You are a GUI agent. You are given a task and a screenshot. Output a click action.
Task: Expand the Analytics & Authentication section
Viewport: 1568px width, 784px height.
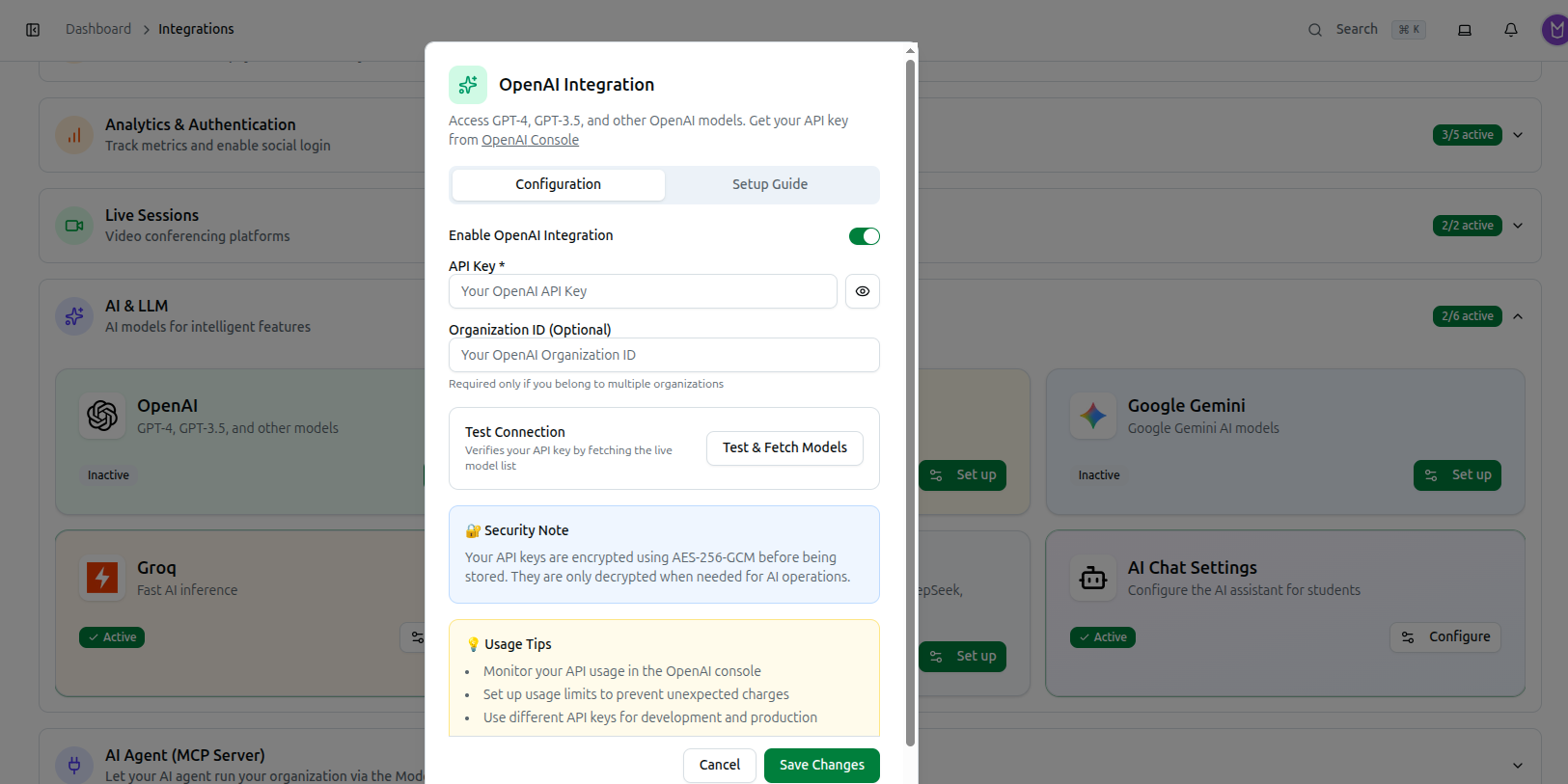click(1518, 135)
